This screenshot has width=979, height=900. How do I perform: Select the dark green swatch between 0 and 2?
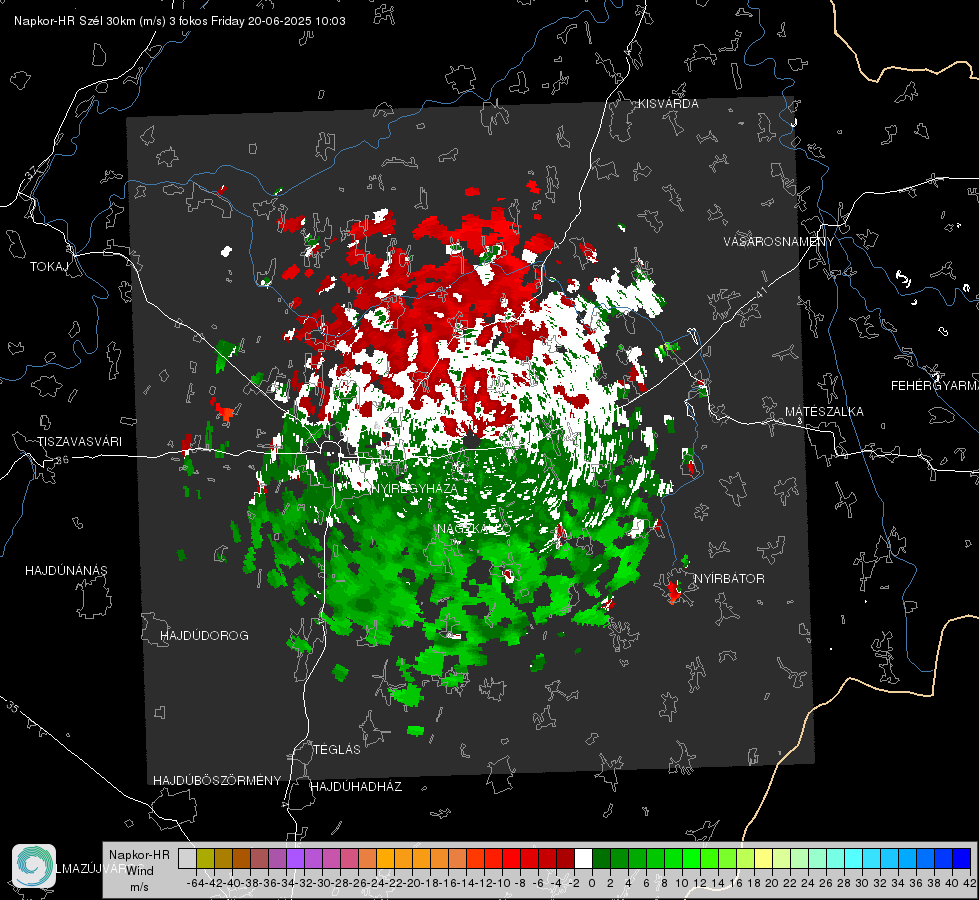[x=601, y=858]
